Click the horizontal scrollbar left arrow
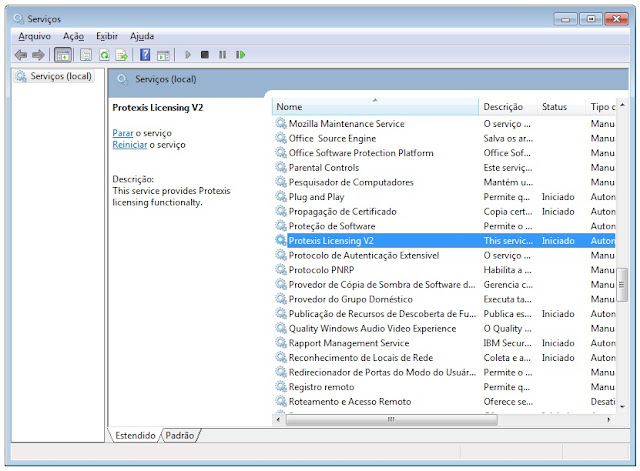Viewport: 640px width, 471px height. pos(278,420)
